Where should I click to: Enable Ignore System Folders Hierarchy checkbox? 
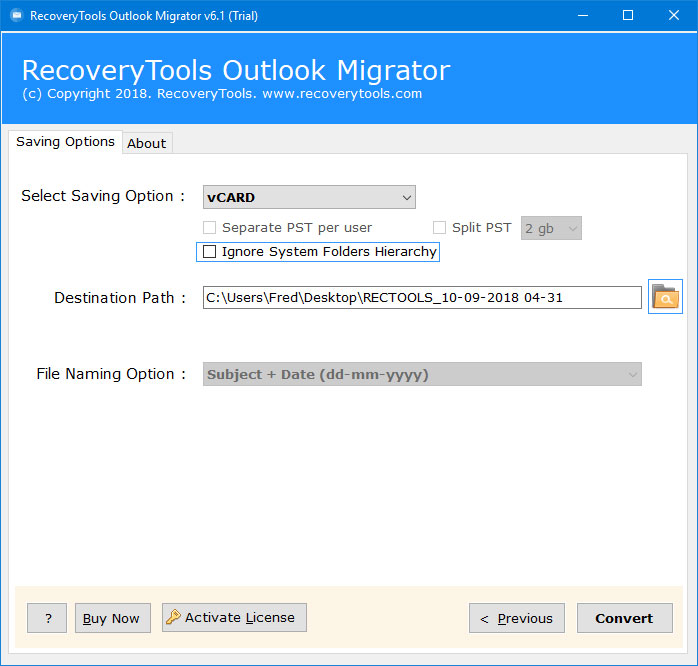[209, 252]
